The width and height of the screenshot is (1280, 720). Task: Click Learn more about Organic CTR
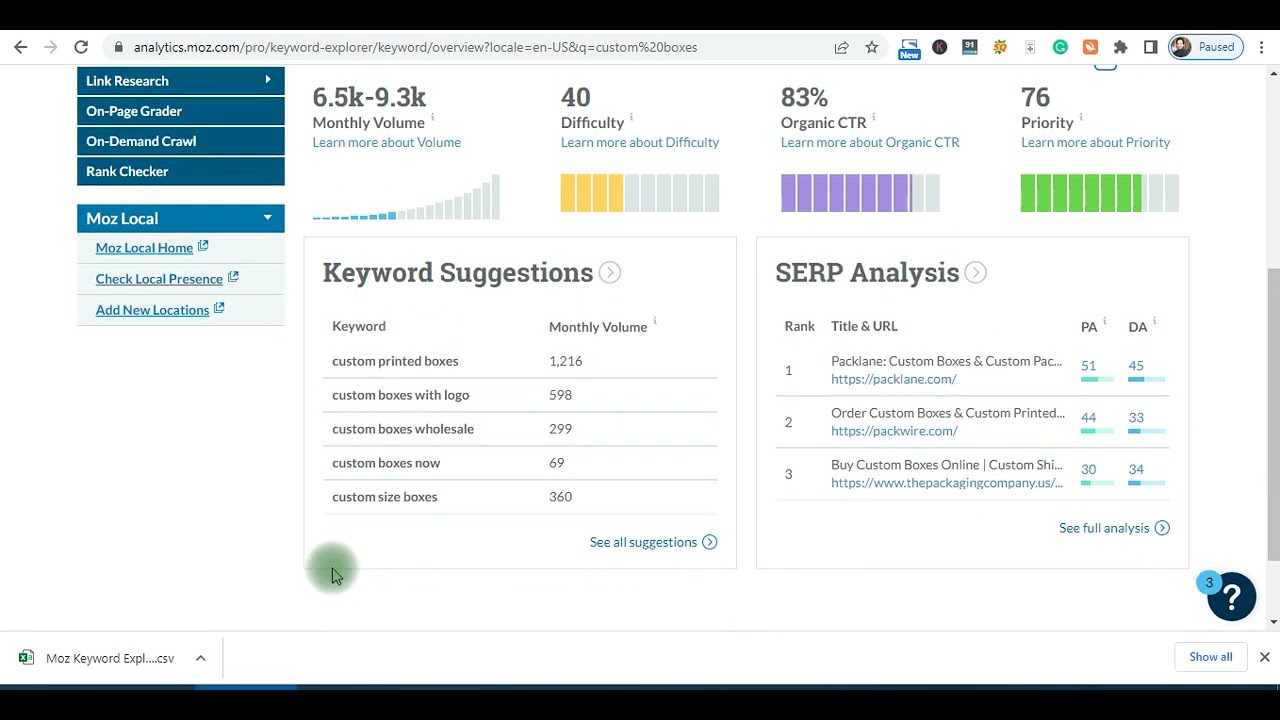pyautogui.click(x=870, y=142)
